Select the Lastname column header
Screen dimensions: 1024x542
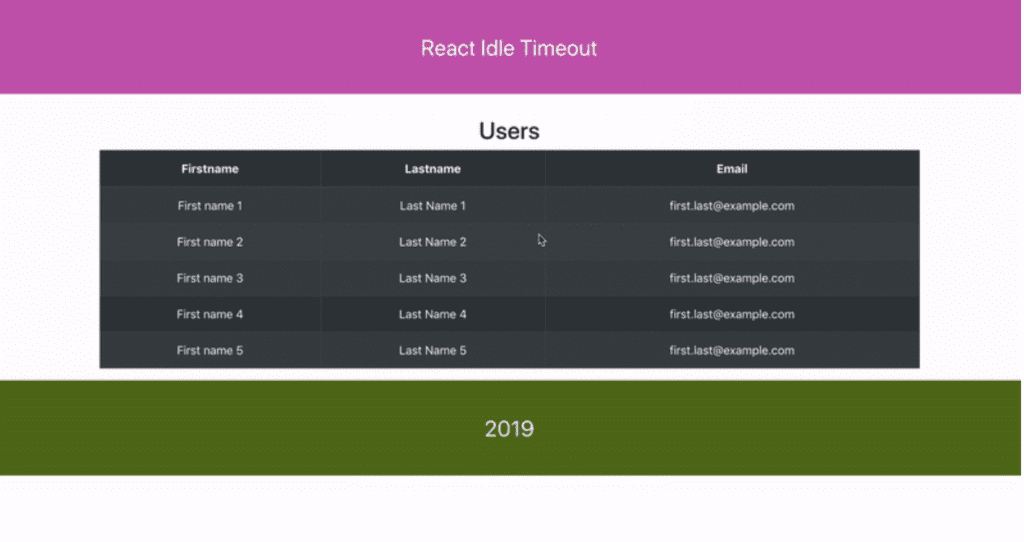point(432,169)
